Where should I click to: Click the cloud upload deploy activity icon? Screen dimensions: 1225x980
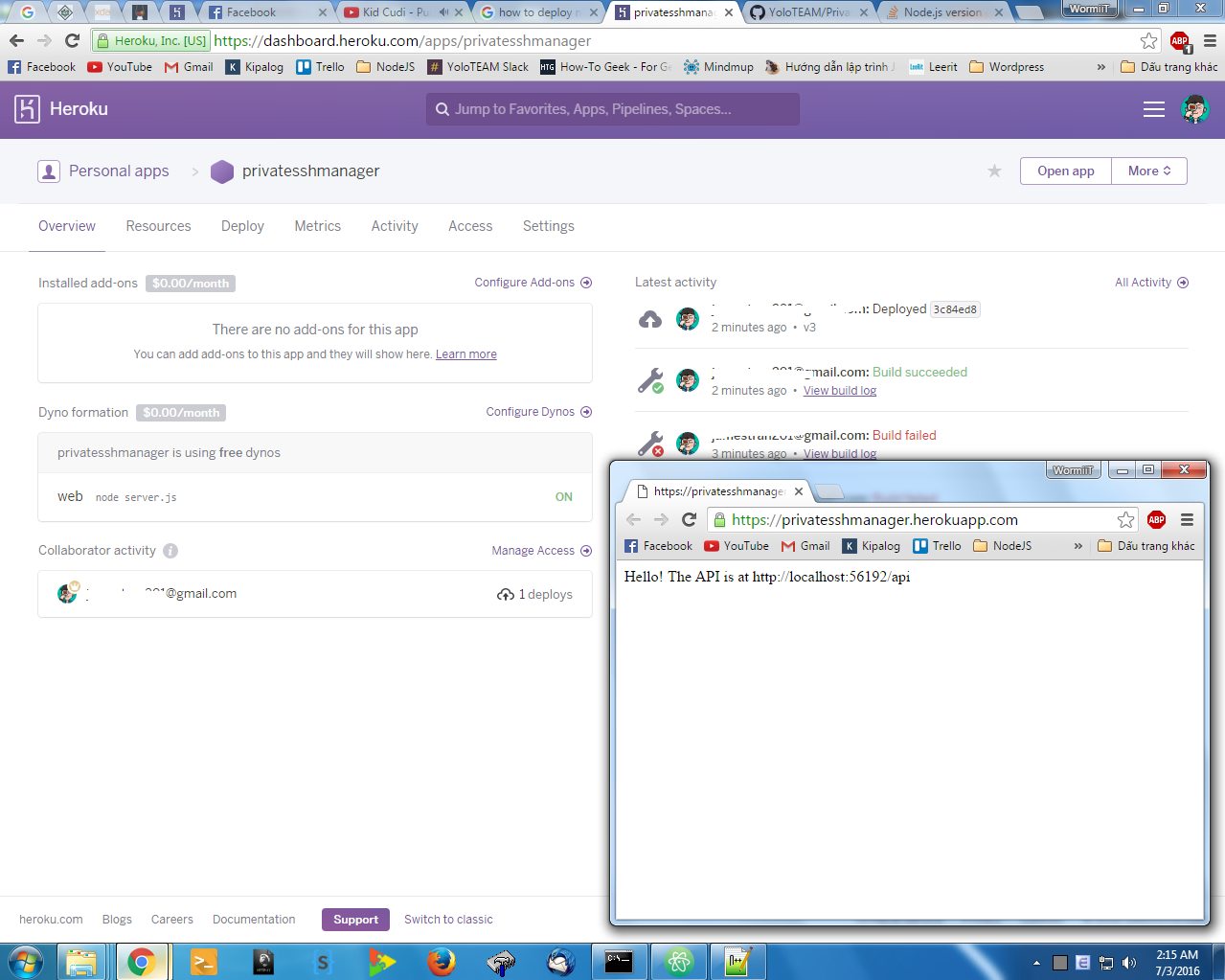tap(650, 319)
